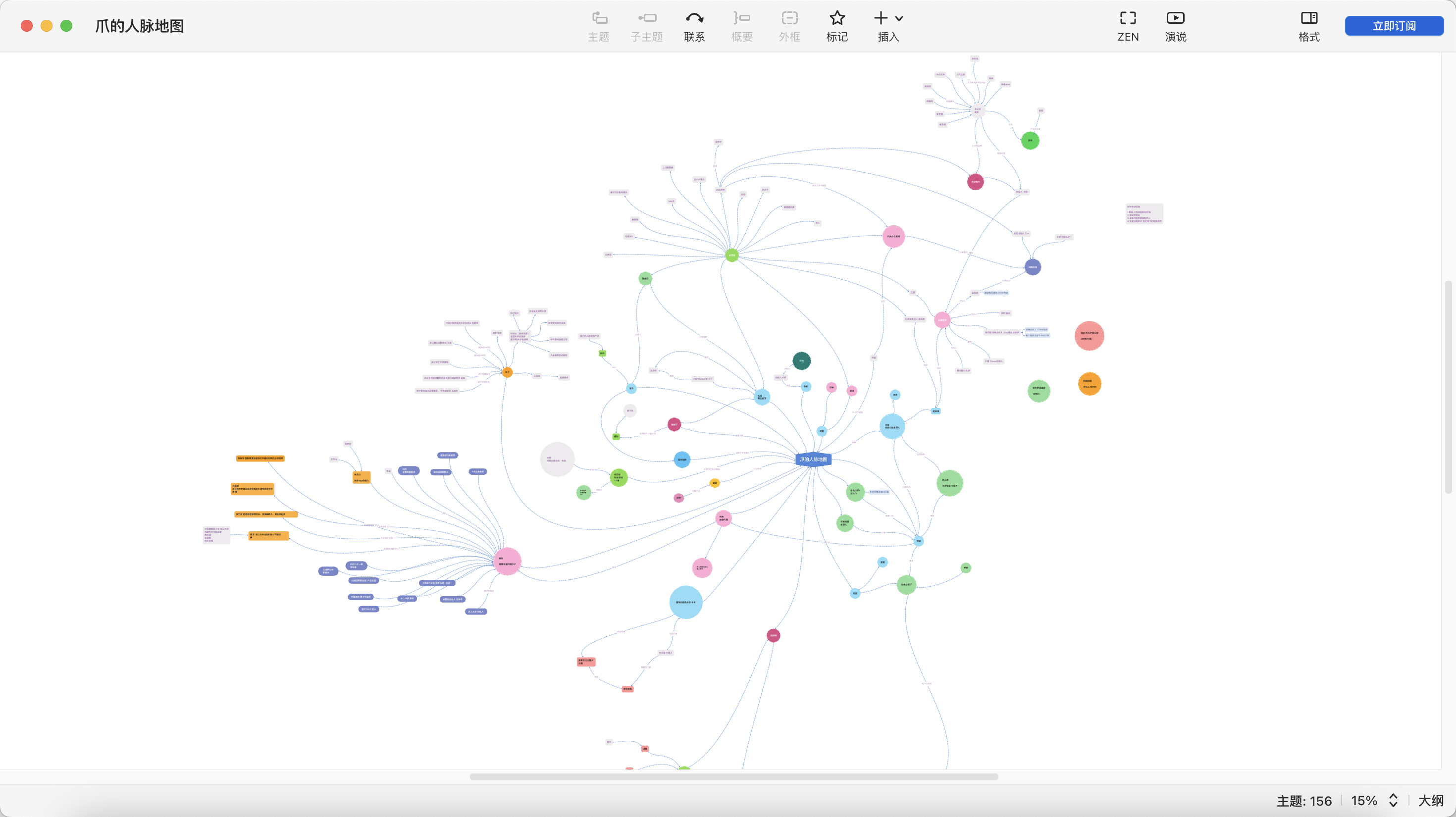Click the 概要 summary icon
Screen dimensions: 1456x817
click(741, 26)
